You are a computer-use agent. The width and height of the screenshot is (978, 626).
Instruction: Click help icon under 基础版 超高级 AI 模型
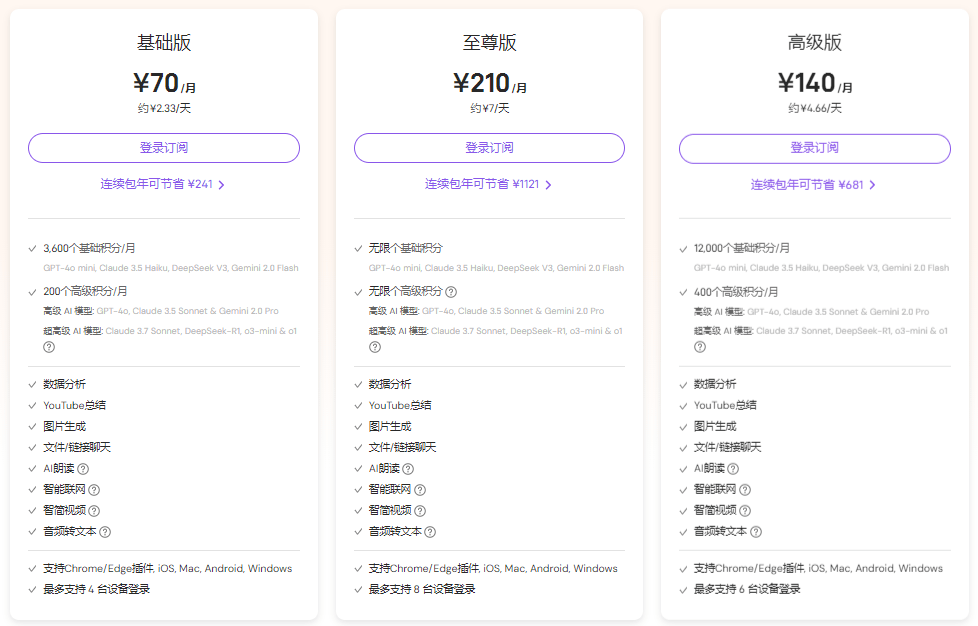49,347
